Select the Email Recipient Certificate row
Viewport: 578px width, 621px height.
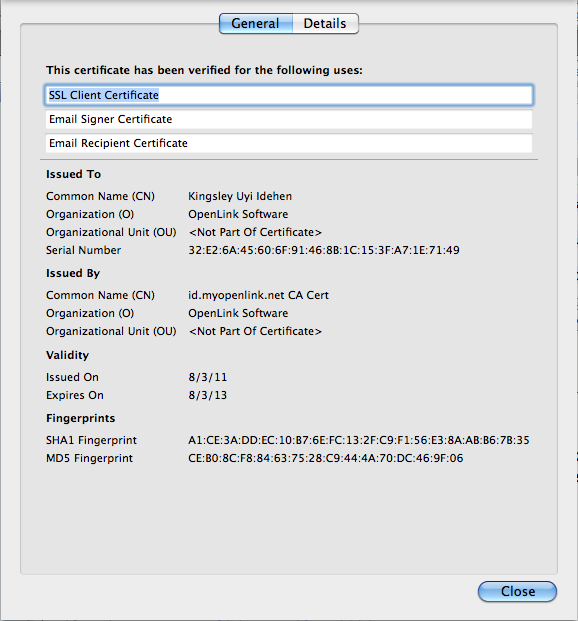(x=289, y=143)
